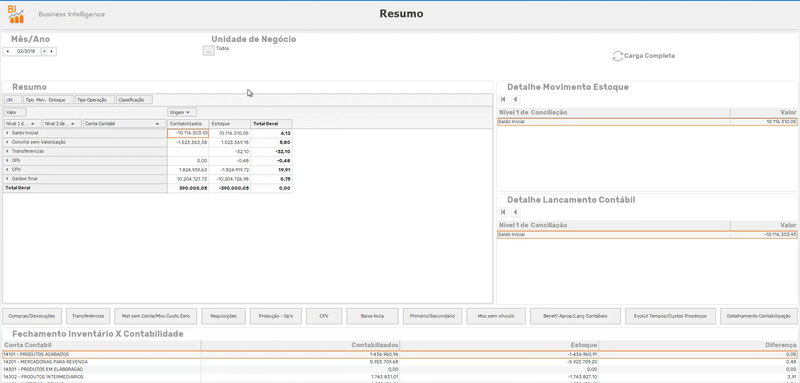Open the Detalhamento Contabilização view
Viewport: 800px width, 383px height.
pos(759,316)
